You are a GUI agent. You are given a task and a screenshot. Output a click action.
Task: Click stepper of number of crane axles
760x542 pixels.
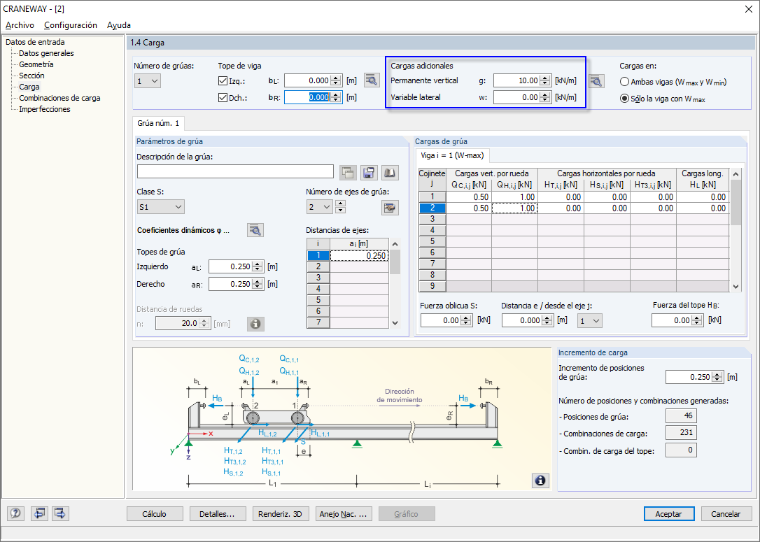pos(341,207)
